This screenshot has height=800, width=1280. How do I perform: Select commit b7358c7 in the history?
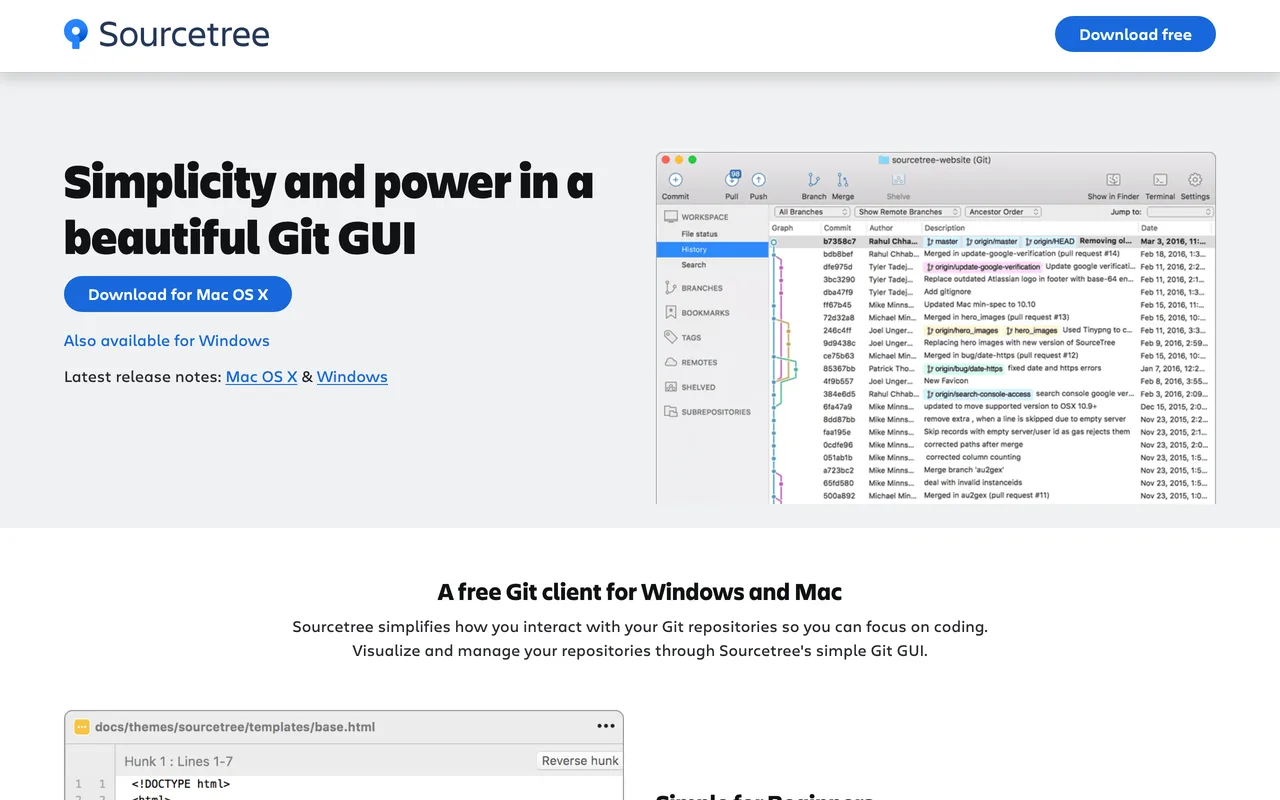point(992,241)
